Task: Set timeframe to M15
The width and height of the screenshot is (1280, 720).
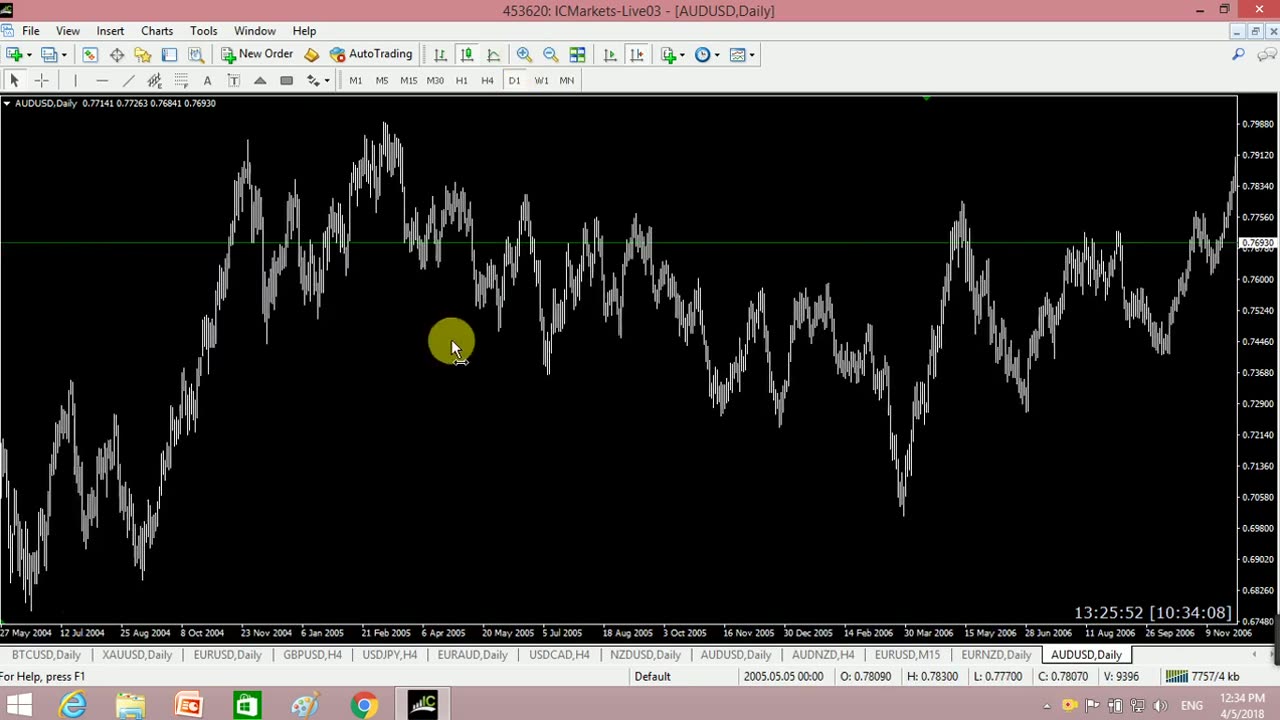Action: tap(408, 81)
